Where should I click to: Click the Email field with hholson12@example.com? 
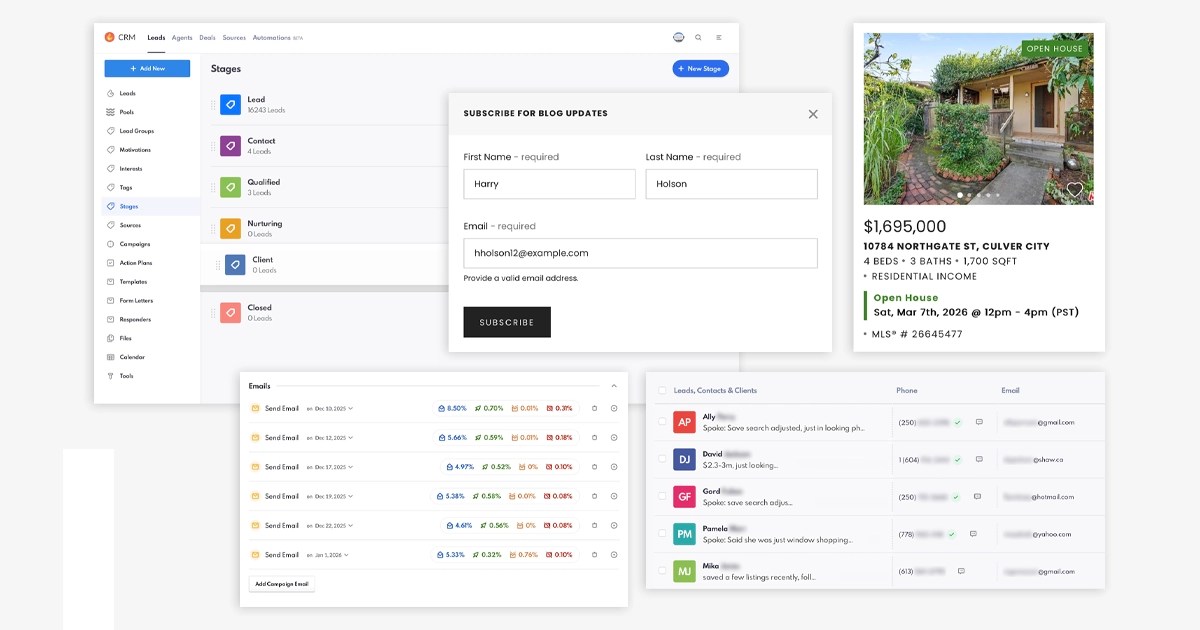point(640,253)
